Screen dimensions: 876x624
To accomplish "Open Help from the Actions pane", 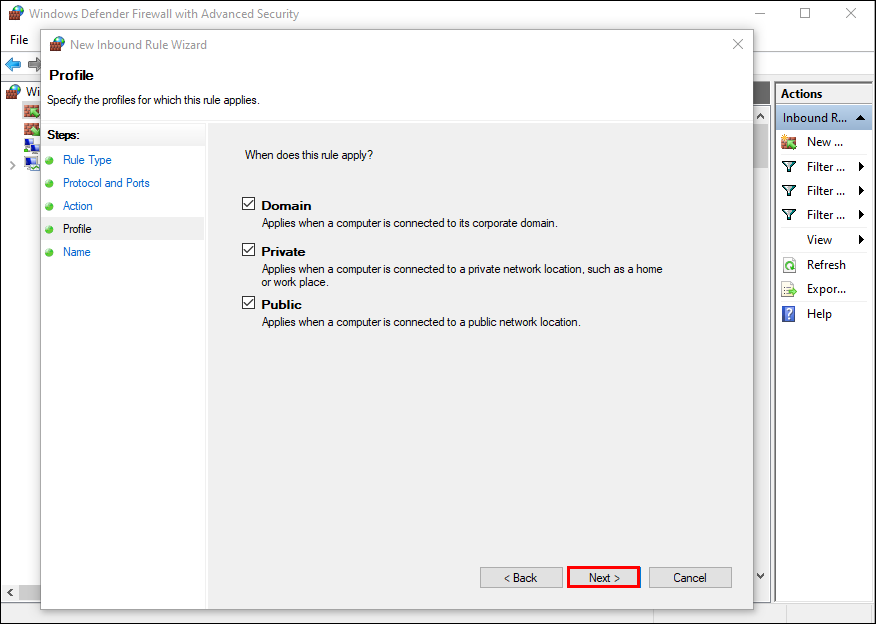I will [x=789, y=314].
